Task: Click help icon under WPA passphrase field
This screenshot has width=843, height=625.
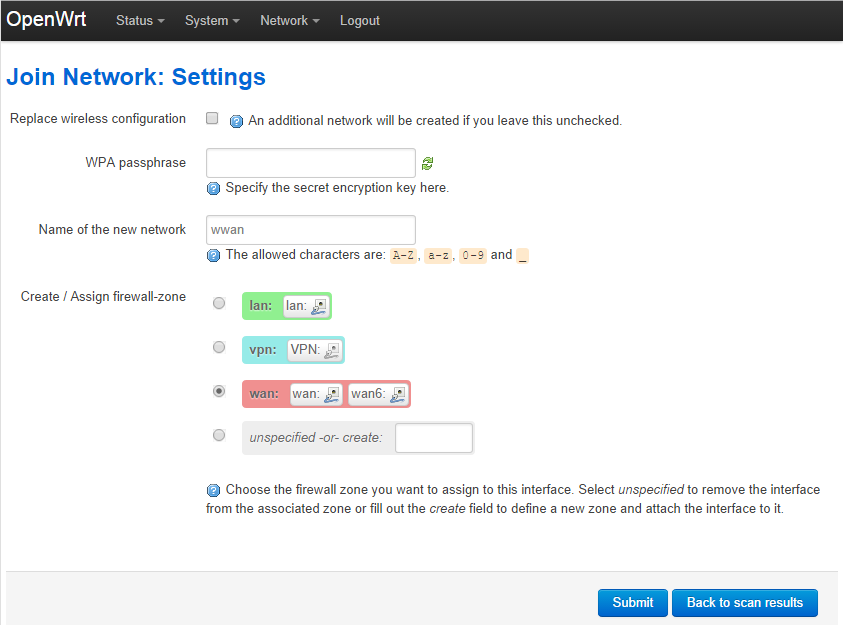Action: tap(213, 188)
